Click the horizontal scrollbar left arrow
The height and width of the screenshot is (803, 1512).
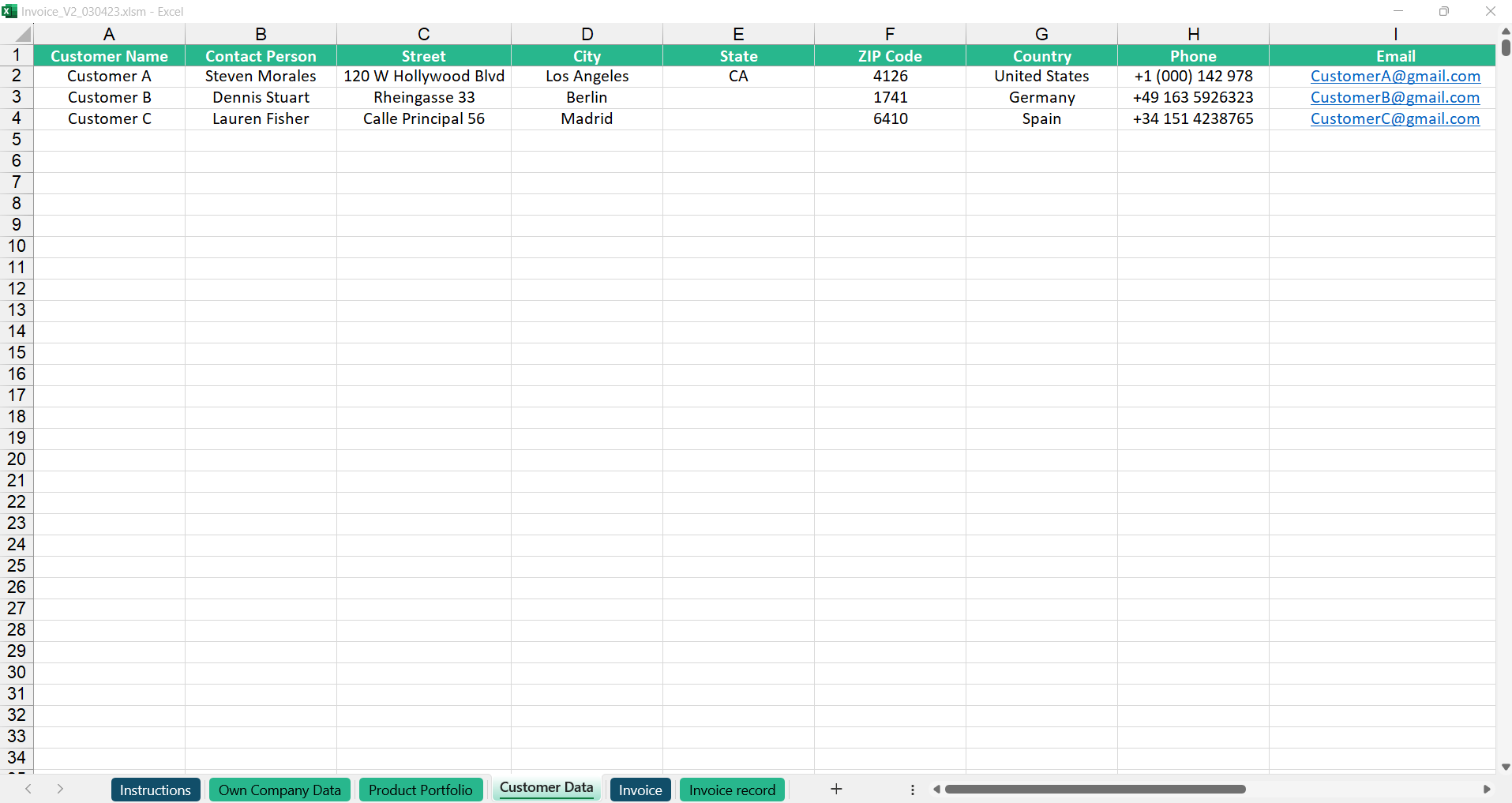(936, 789)
